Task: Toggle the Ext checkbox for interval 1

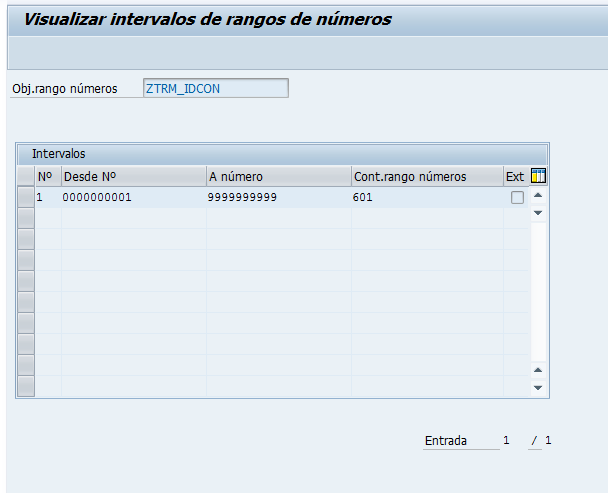Action: tap(517, 198)
